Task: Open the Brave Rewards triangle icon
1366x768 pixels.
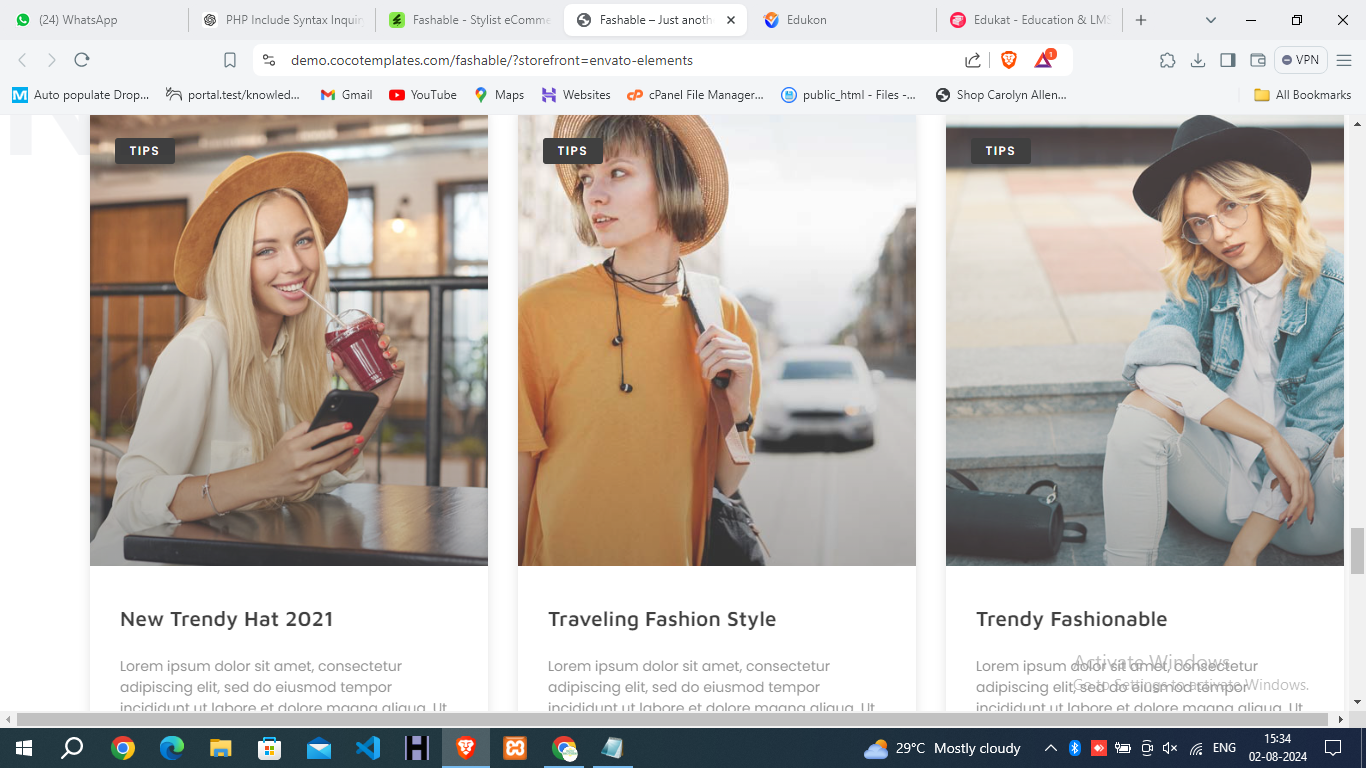Action: 1043,60
